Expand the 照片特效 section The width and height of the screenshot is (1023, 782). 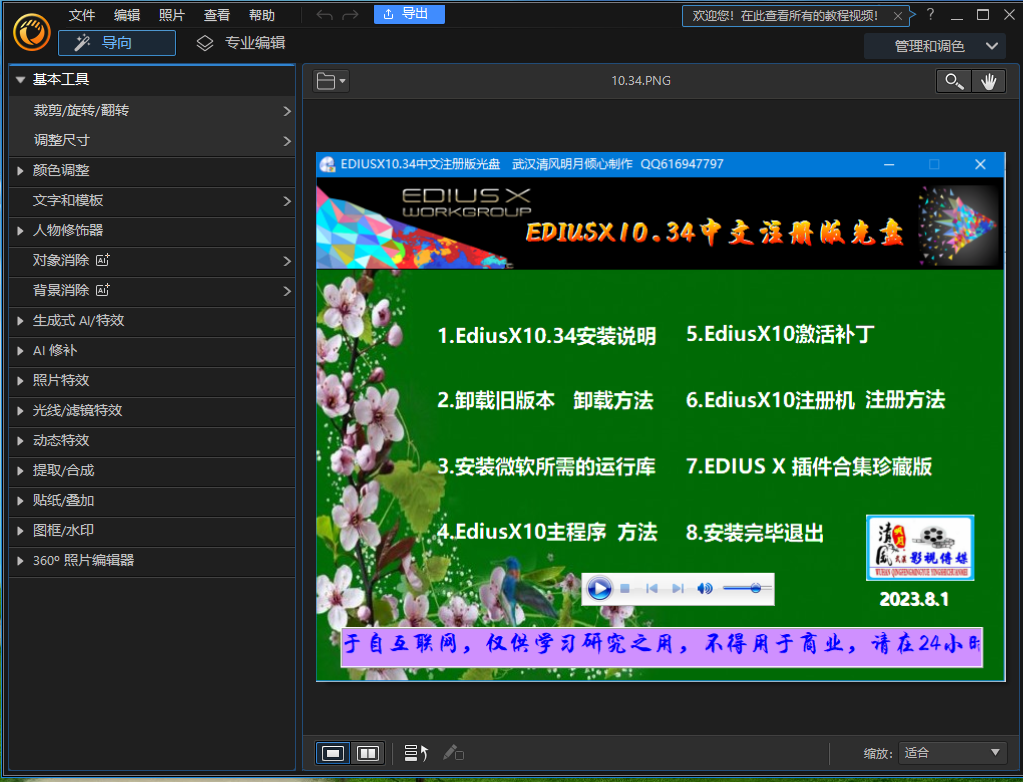click(152, 381)
